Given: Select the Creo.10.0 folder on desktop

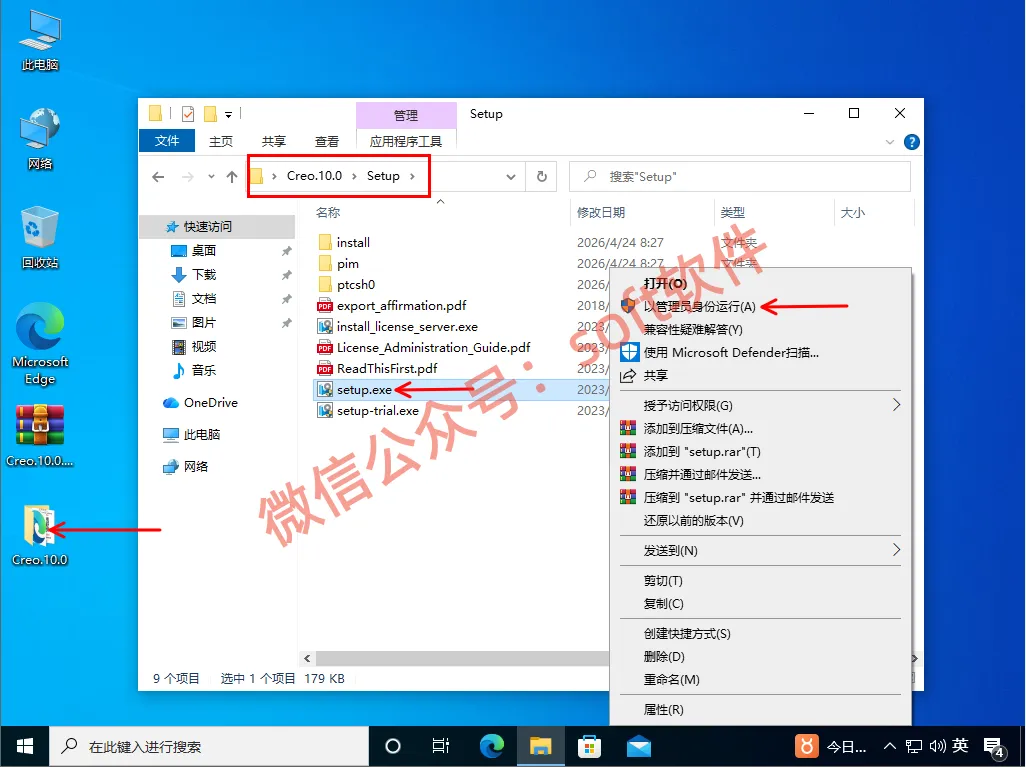Looking at the screenshot, I should click(40, 535).
